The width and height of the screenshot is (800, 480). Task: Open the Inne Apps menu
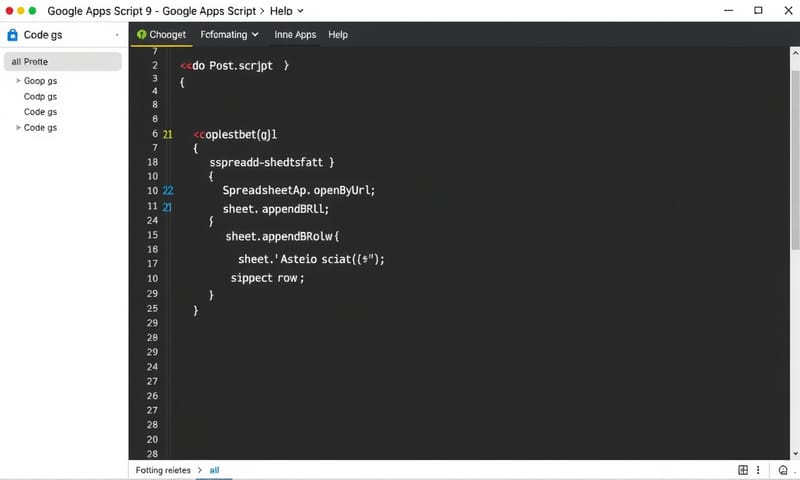(295, 35)
